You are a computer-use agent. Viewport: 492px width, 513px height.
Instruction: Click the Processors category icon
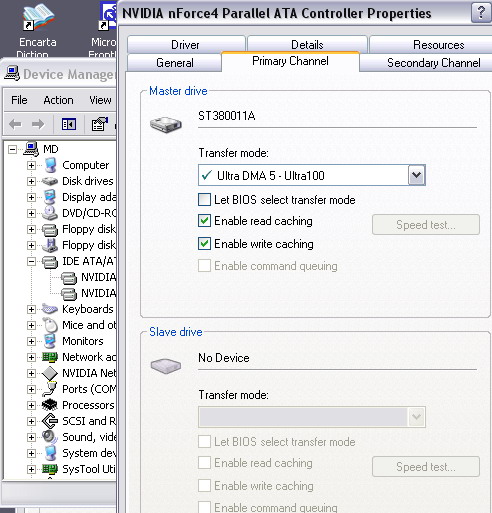pos(50,405)
